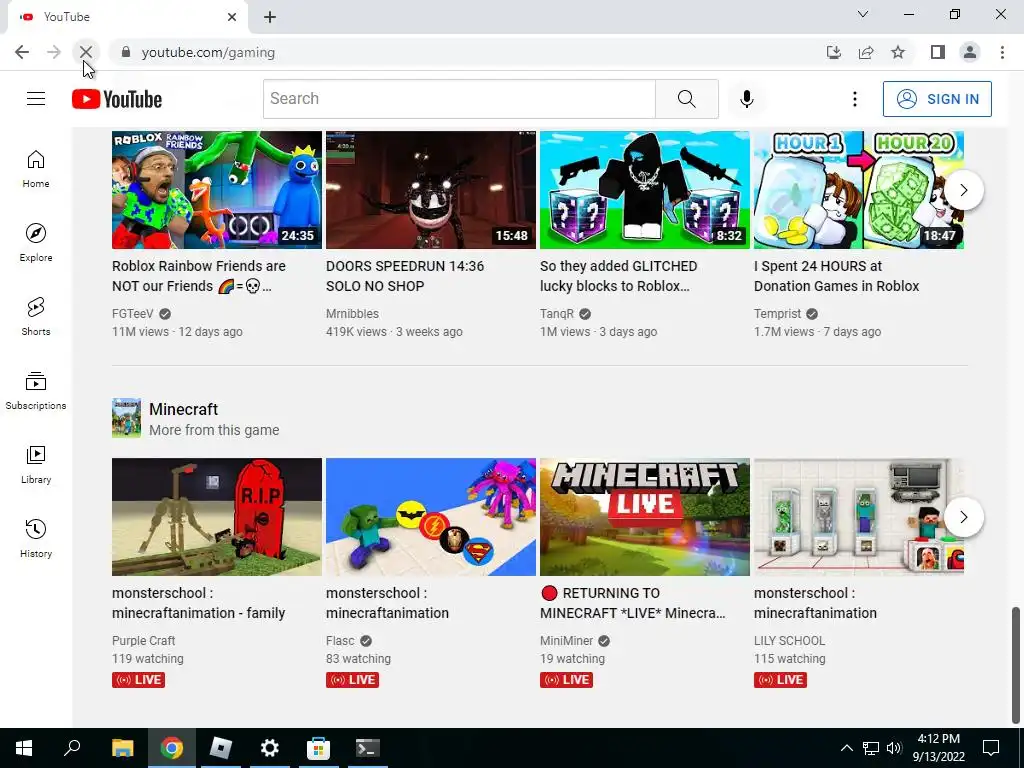
Task: Open the Windows Start menu
Action: 24,748
